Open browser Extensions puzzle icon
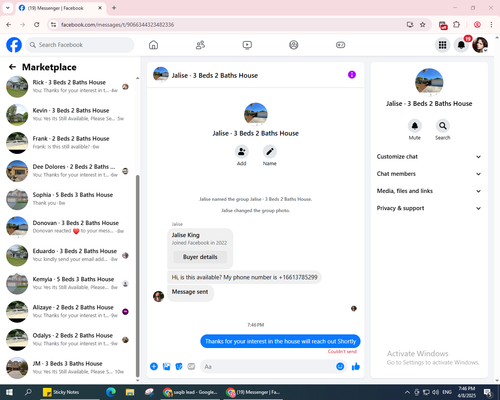This screenshot has width=500, height=400. (456, 25)
